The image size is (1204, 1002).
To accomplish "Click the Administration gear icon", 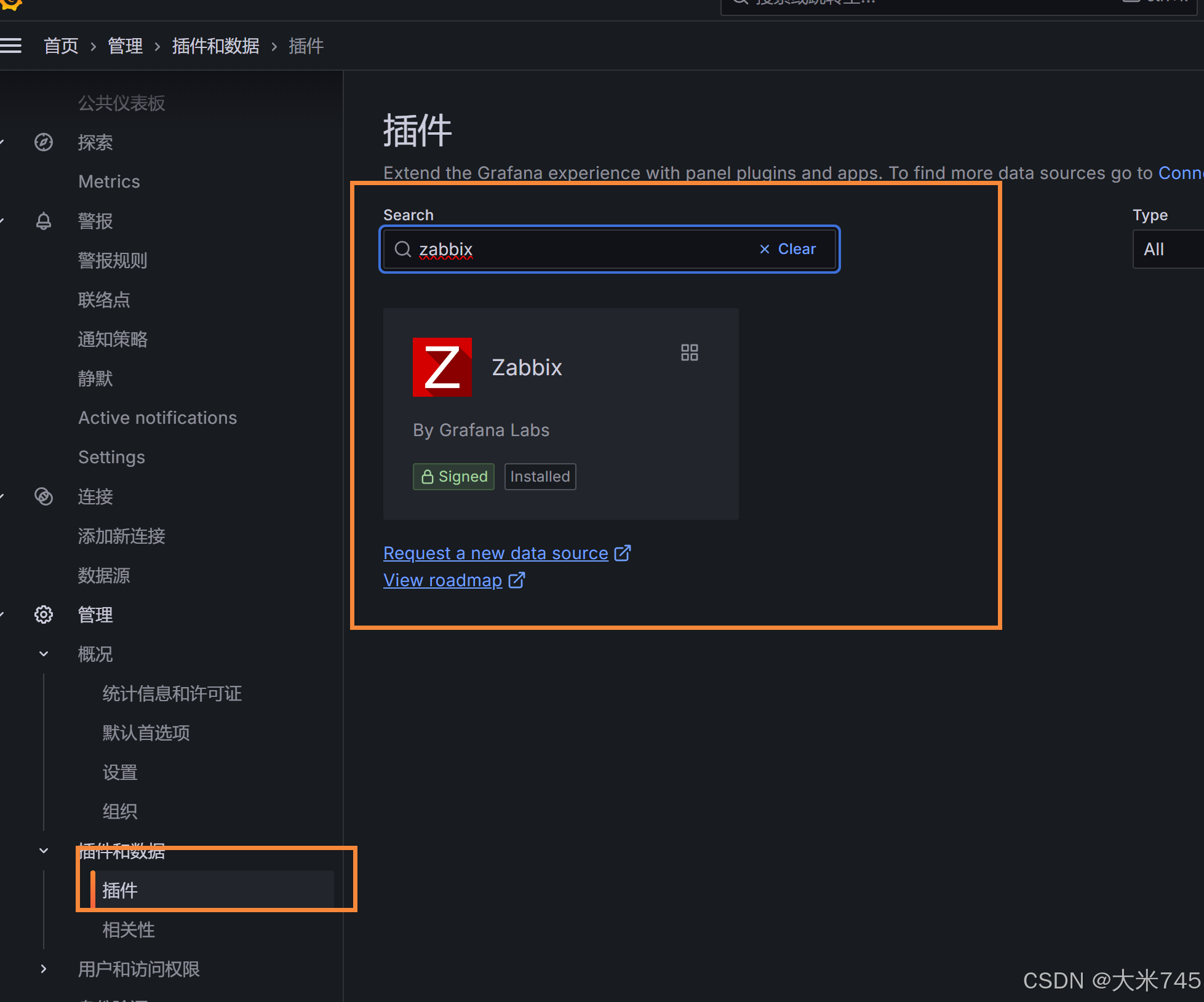I will (x=44, y=614).
